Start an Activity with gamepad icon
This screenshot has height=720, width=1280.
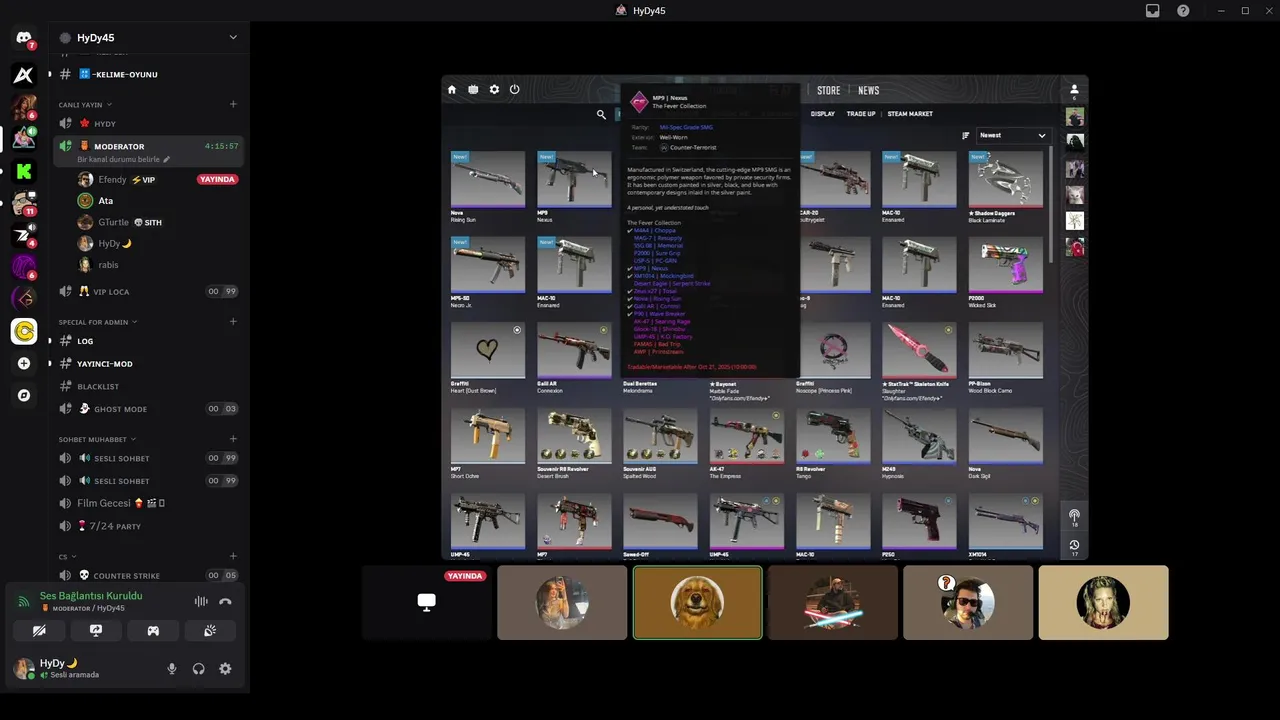[153, 631]
